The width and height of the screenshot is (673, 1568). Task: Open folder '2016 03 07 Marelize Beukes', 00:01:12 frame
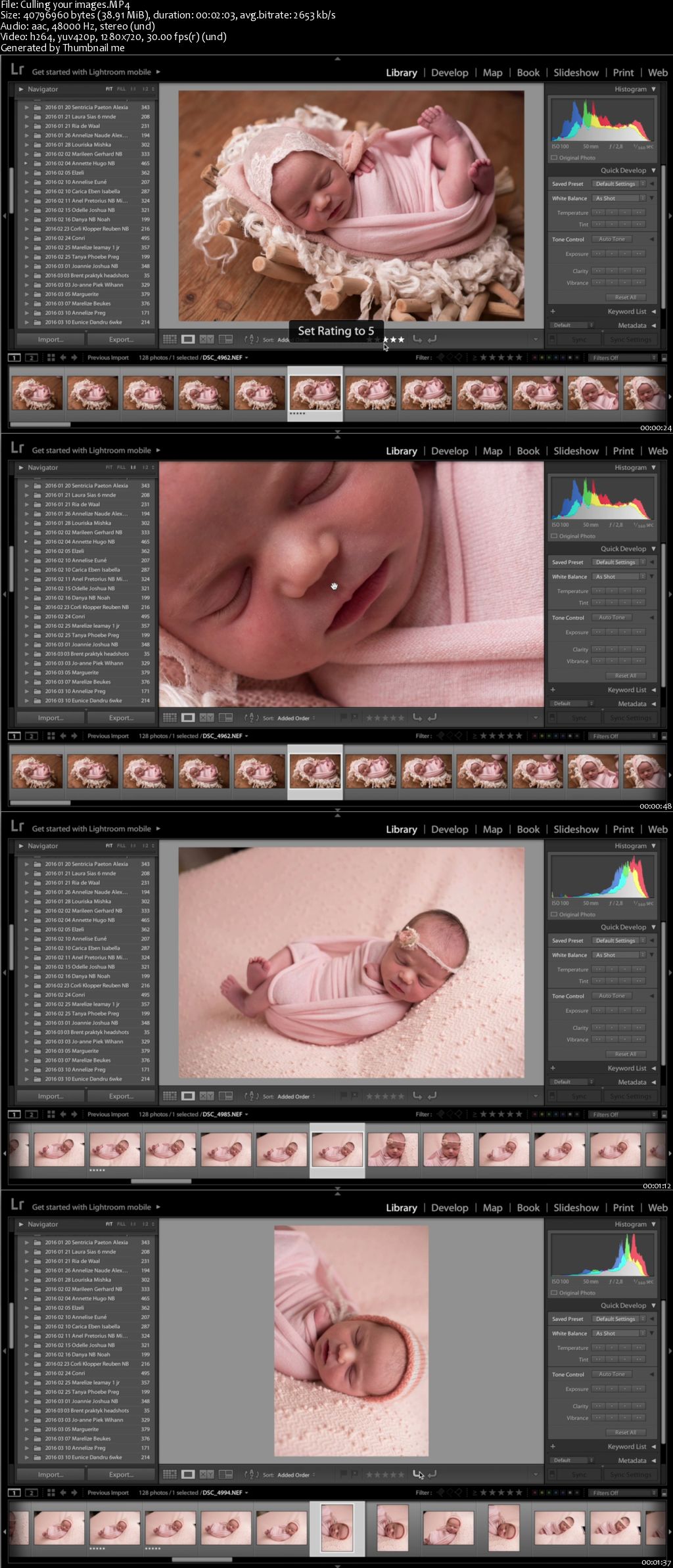(x=78, y=1060)
